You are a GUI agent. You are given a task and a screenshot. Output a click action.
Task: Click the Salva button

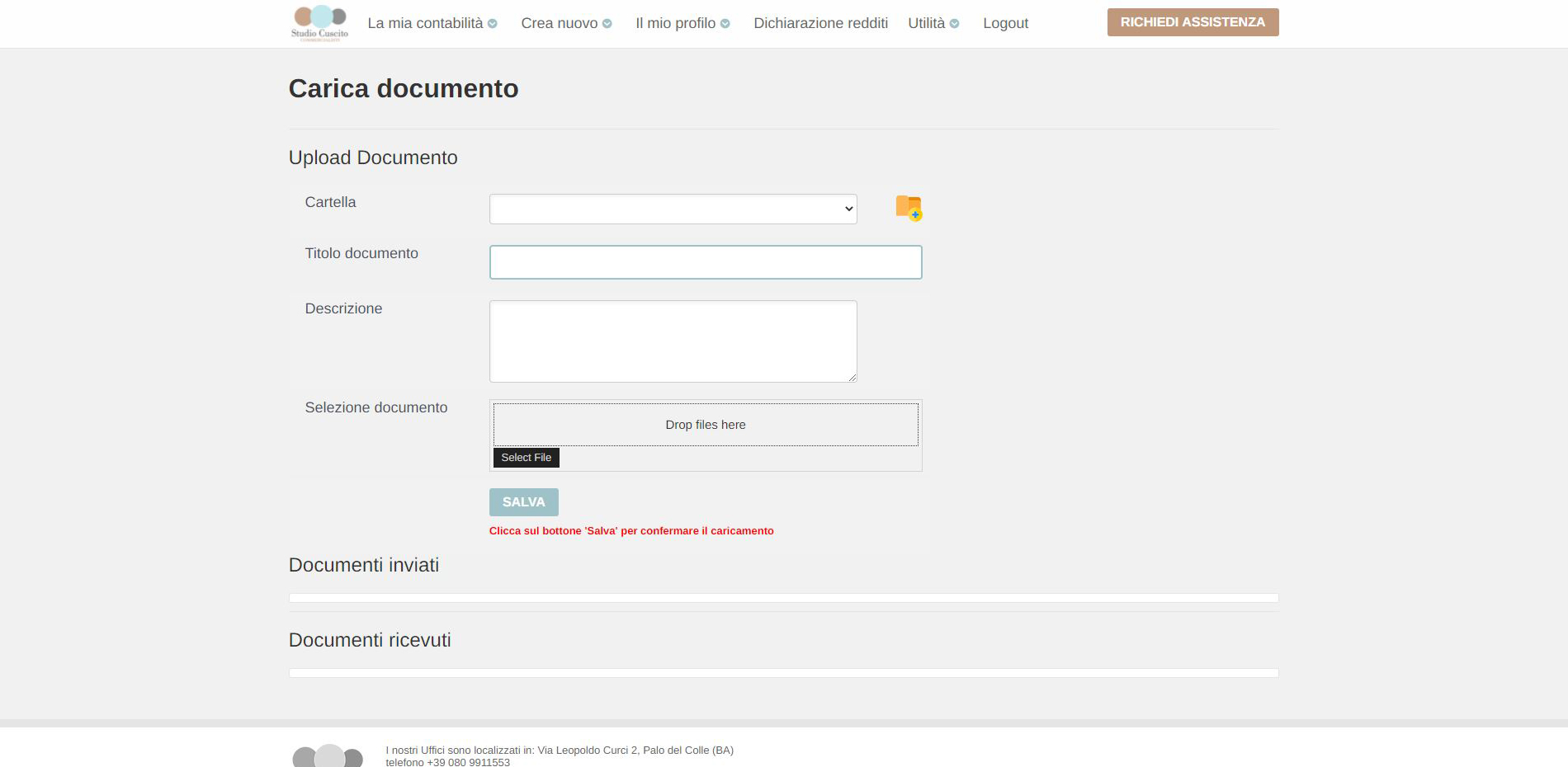point(523,502)
